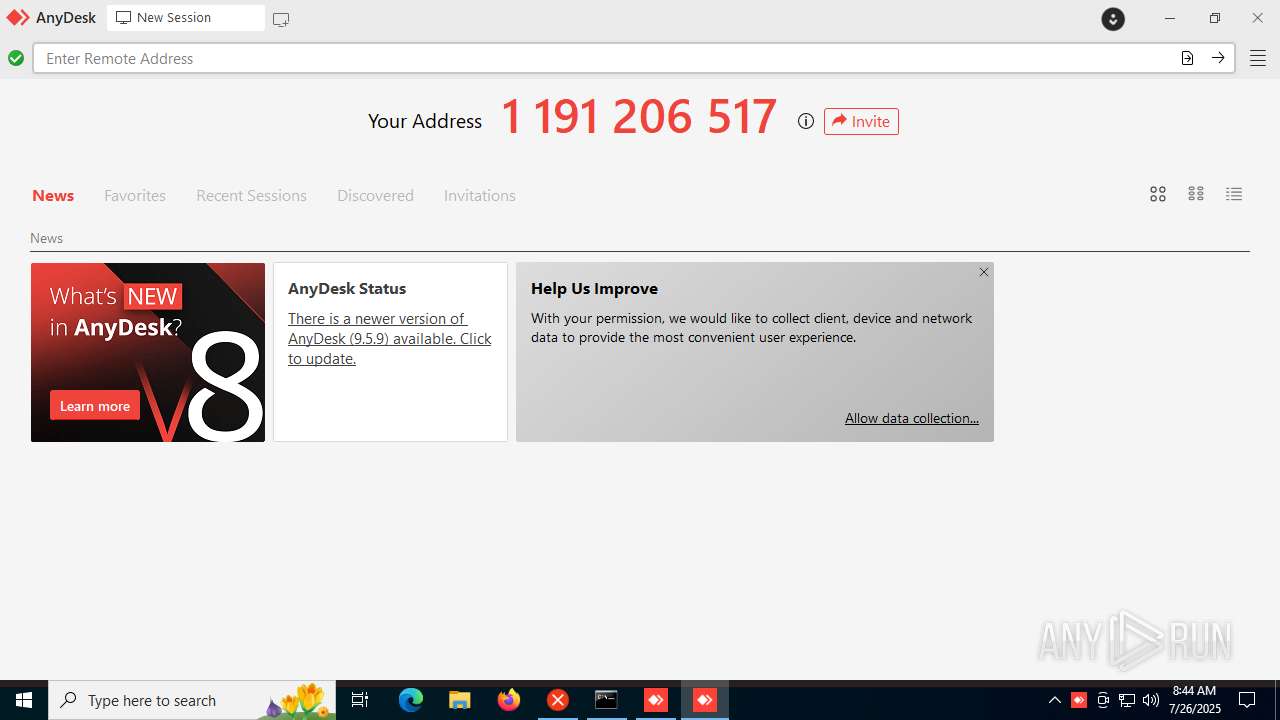Switch to the first AnyDesk taskbar window
1280x720 pixels.
[656, 700]
